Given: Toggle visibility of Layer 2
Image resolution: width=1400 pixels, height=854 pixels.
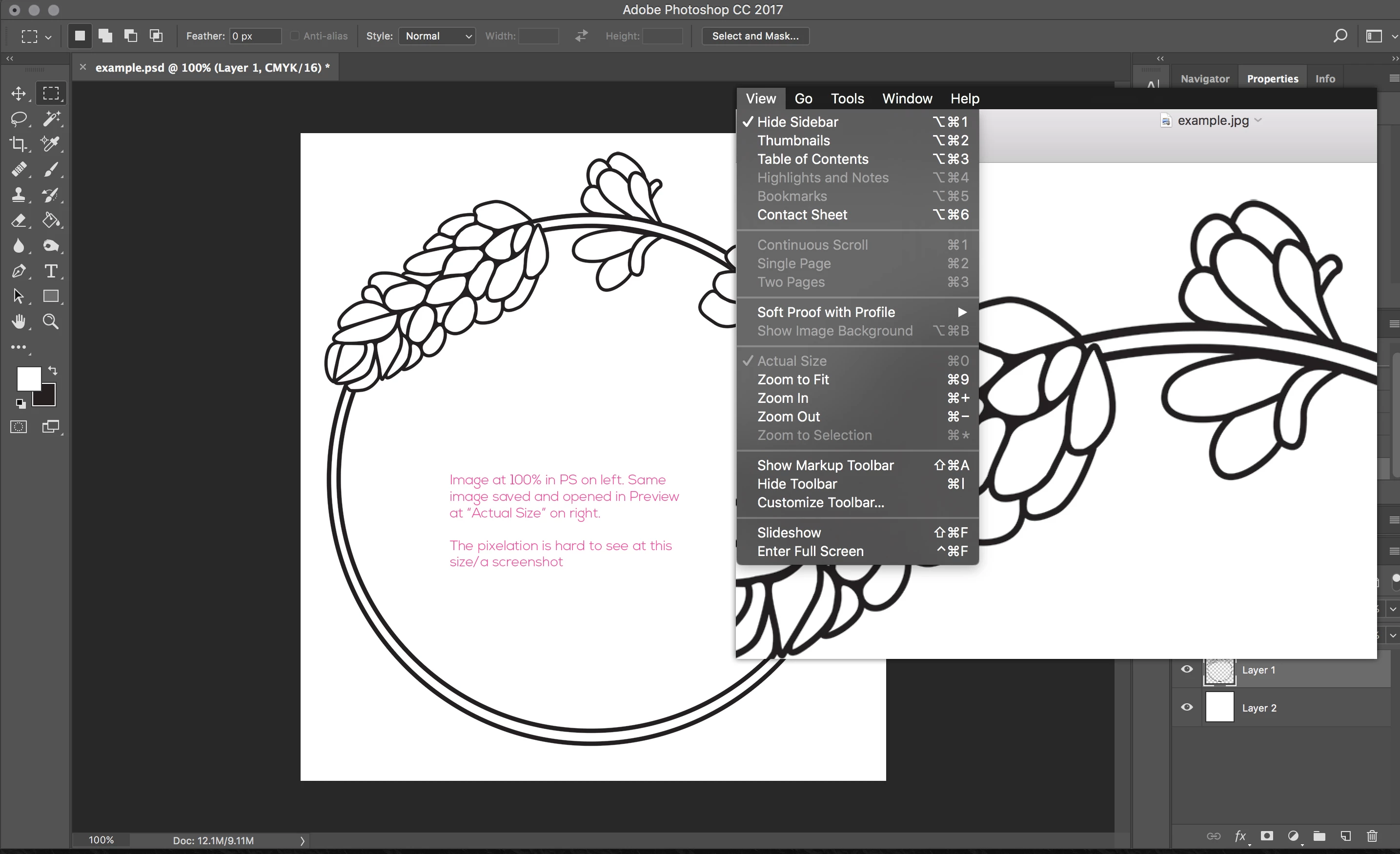Looking at the screenshot, I should [x=1186, y=708].
